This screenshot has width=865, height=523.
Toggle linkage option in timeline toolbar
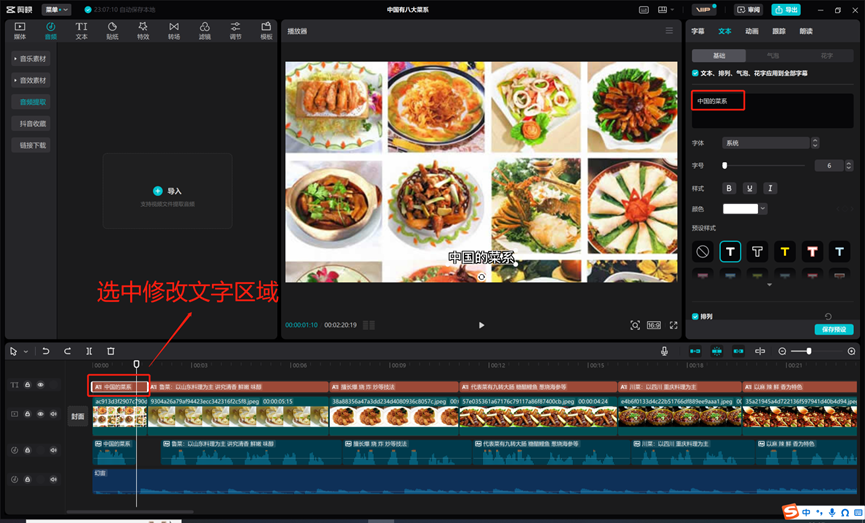click(738, 351)
